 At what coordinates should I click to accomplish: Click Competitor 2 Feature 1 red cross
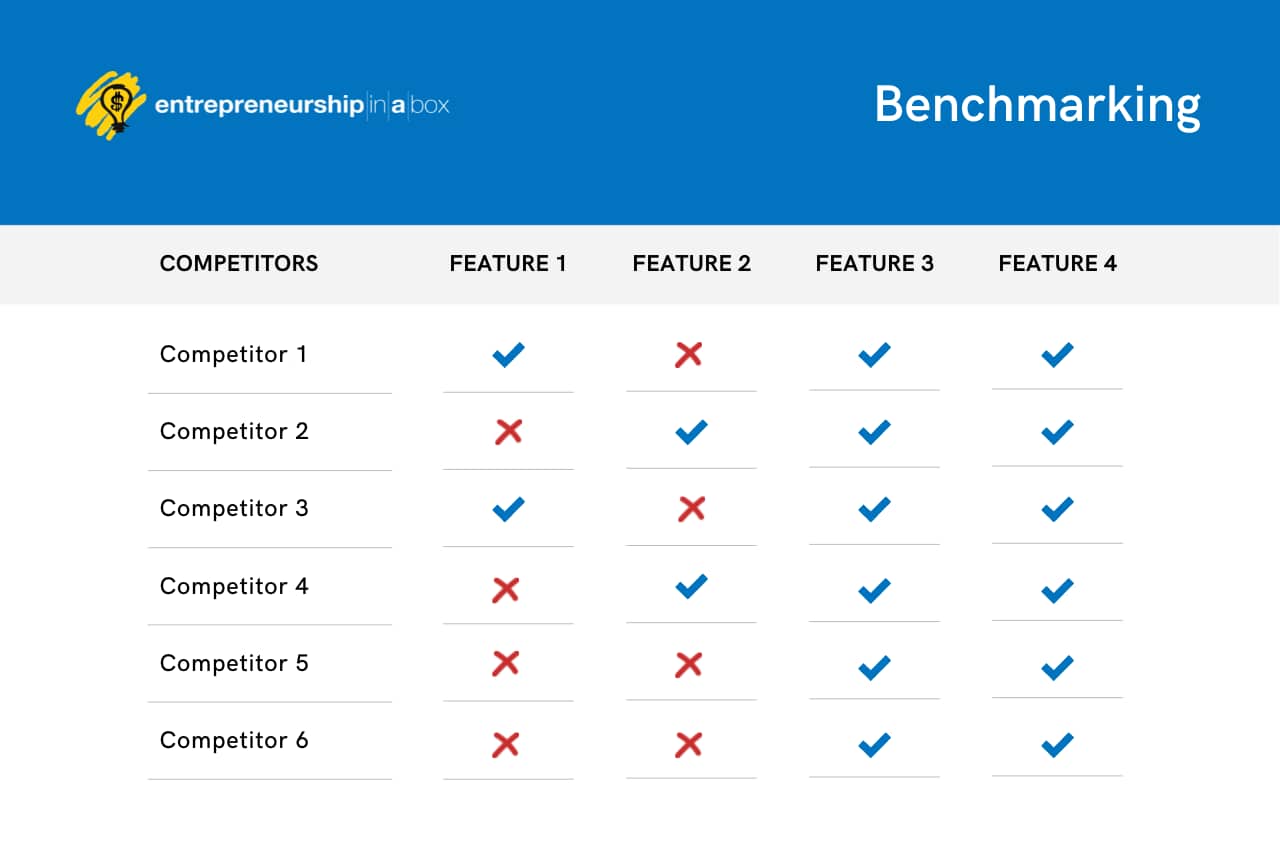[x=508, y=432]
